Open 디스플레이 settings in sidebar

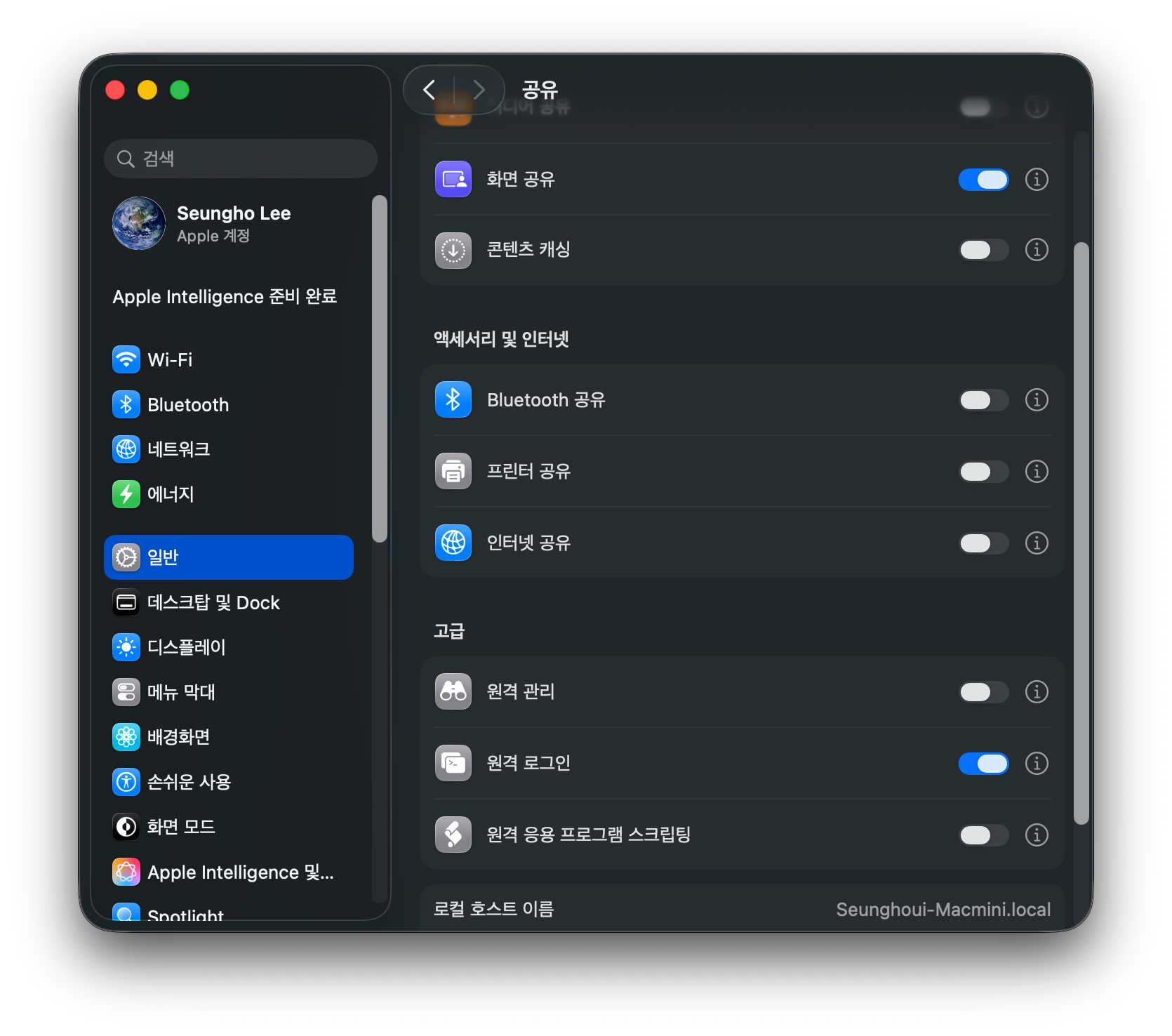(x=186, y=647)
